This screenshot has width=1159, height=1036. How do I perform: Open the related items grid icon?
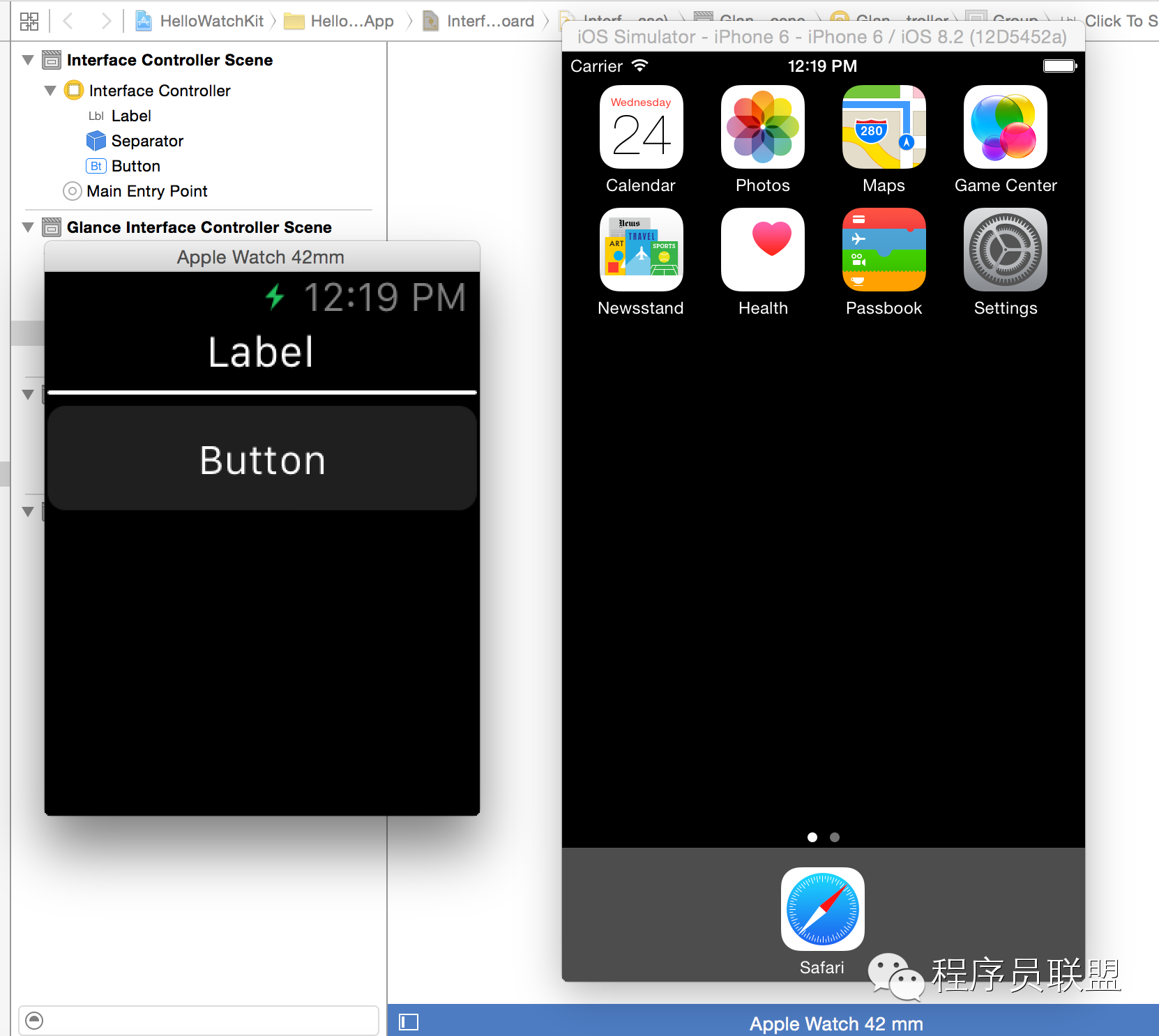[x=29, y=22]
